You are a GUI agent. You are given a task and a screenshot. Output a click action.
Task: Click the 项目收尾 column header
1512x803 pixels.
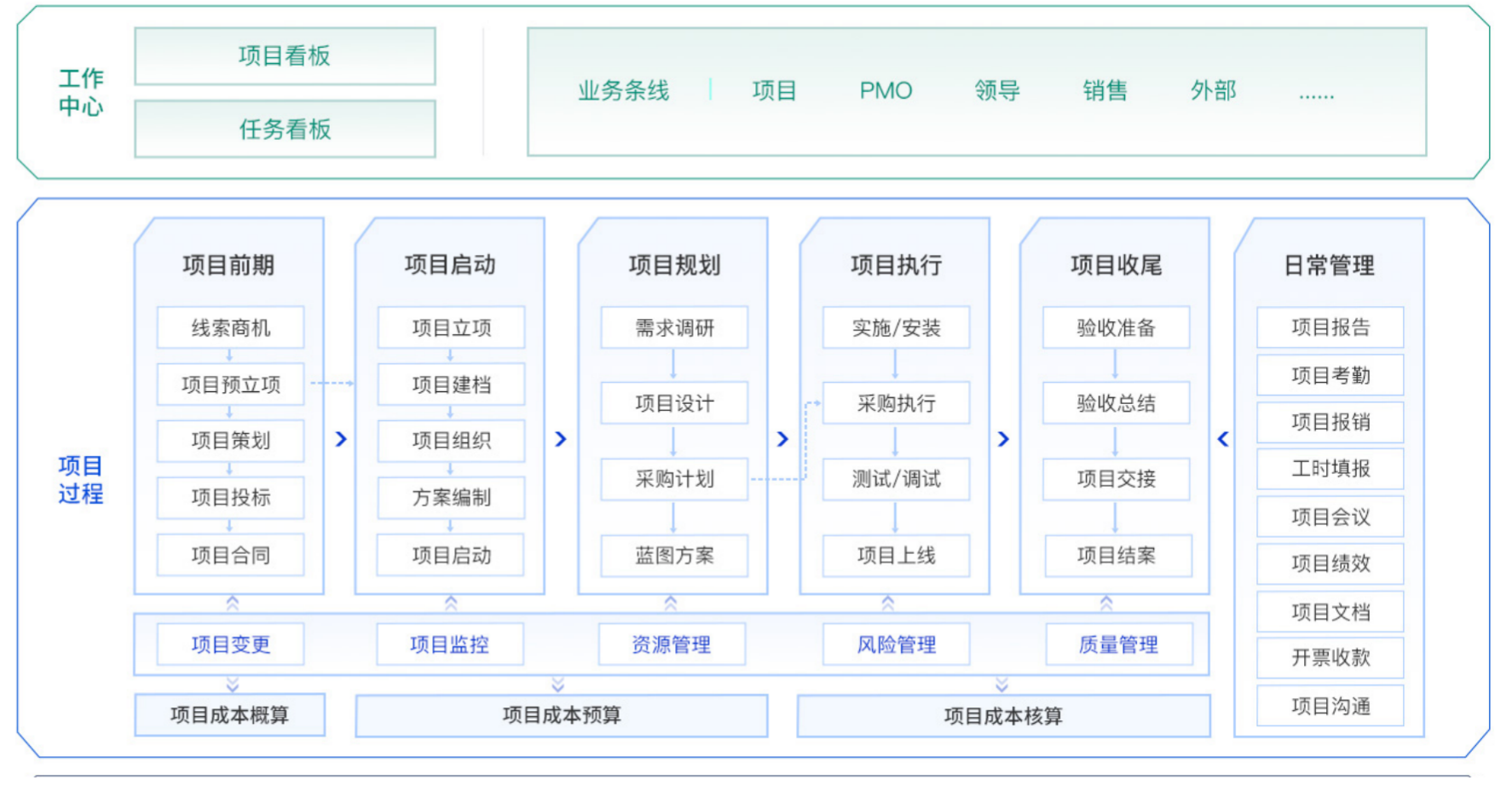click(x=1116, y=265)
